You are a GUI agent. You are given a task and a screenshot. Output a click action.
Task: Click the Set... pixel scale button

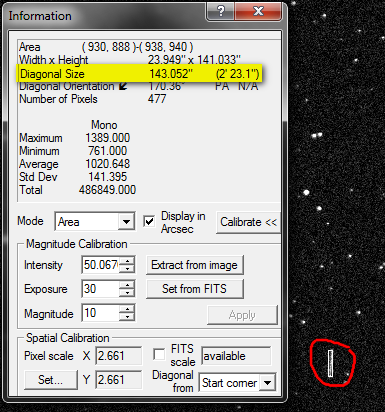coord(50,380)
